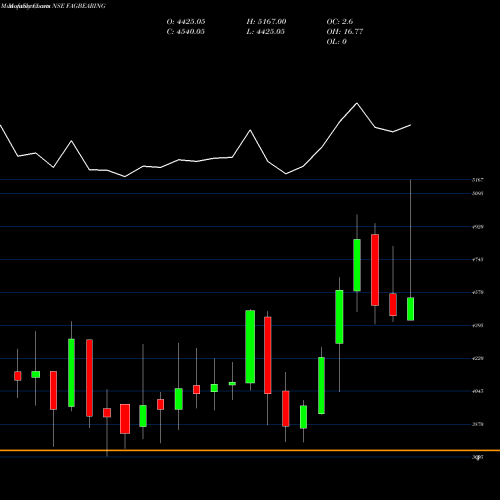Click the OH: 16.77 reading
The height and width of the screenshot is (500, 500).
[x=344, y=31]
